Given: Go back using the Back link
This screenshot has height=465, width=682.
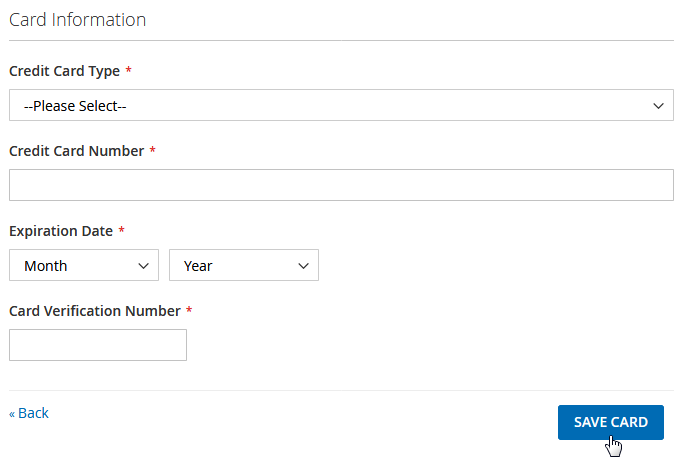Looking at the screenshot, I should [x=29, y=413].
